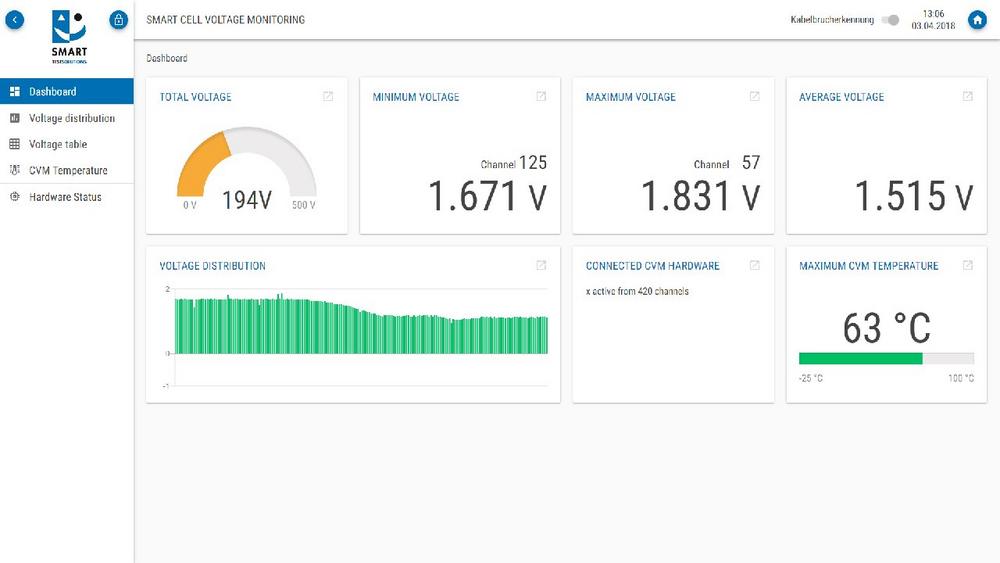Click the back arrow collapse button
The height and width of the screenshot is (563, 1000).
(x=15, y=20)
